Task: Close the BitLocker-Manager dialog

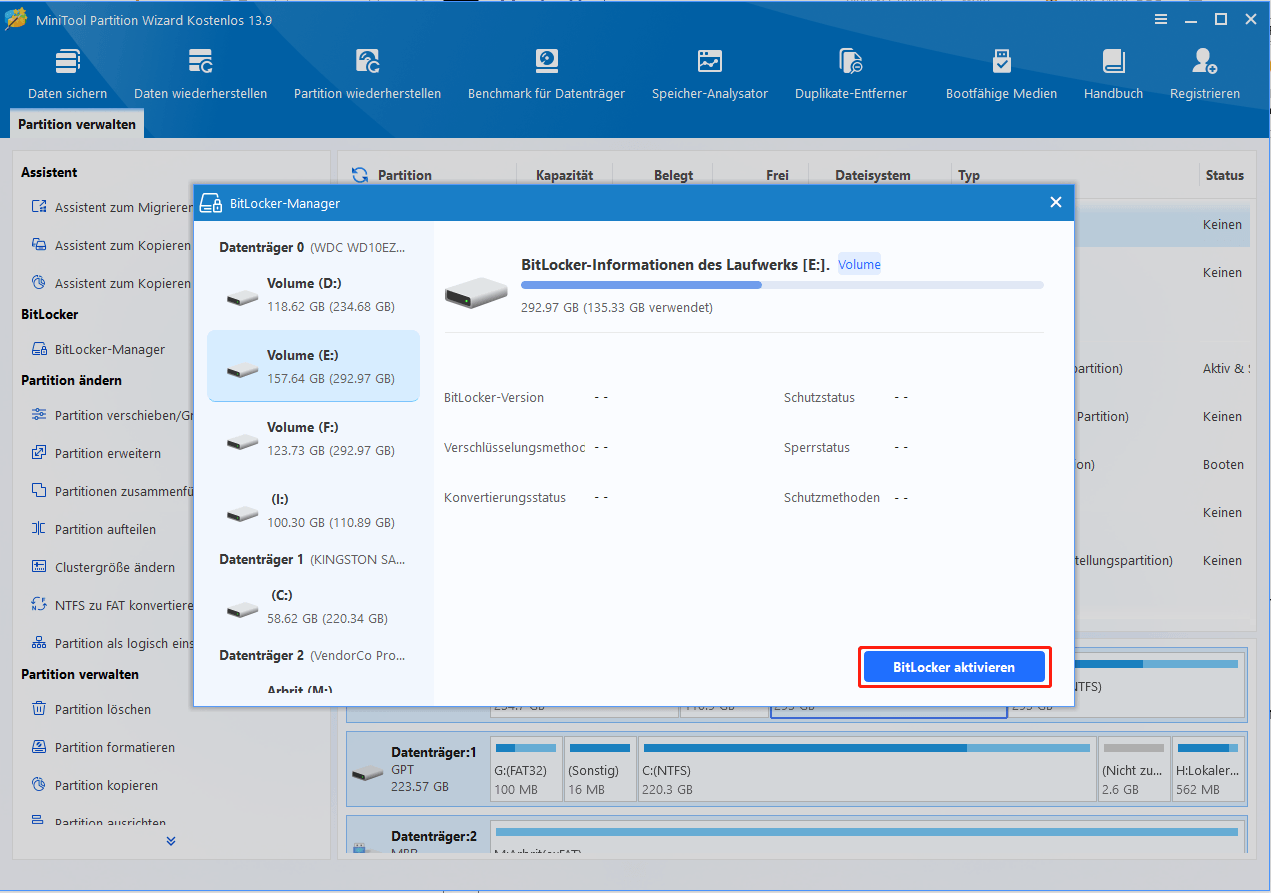Action: point(1055,203)
